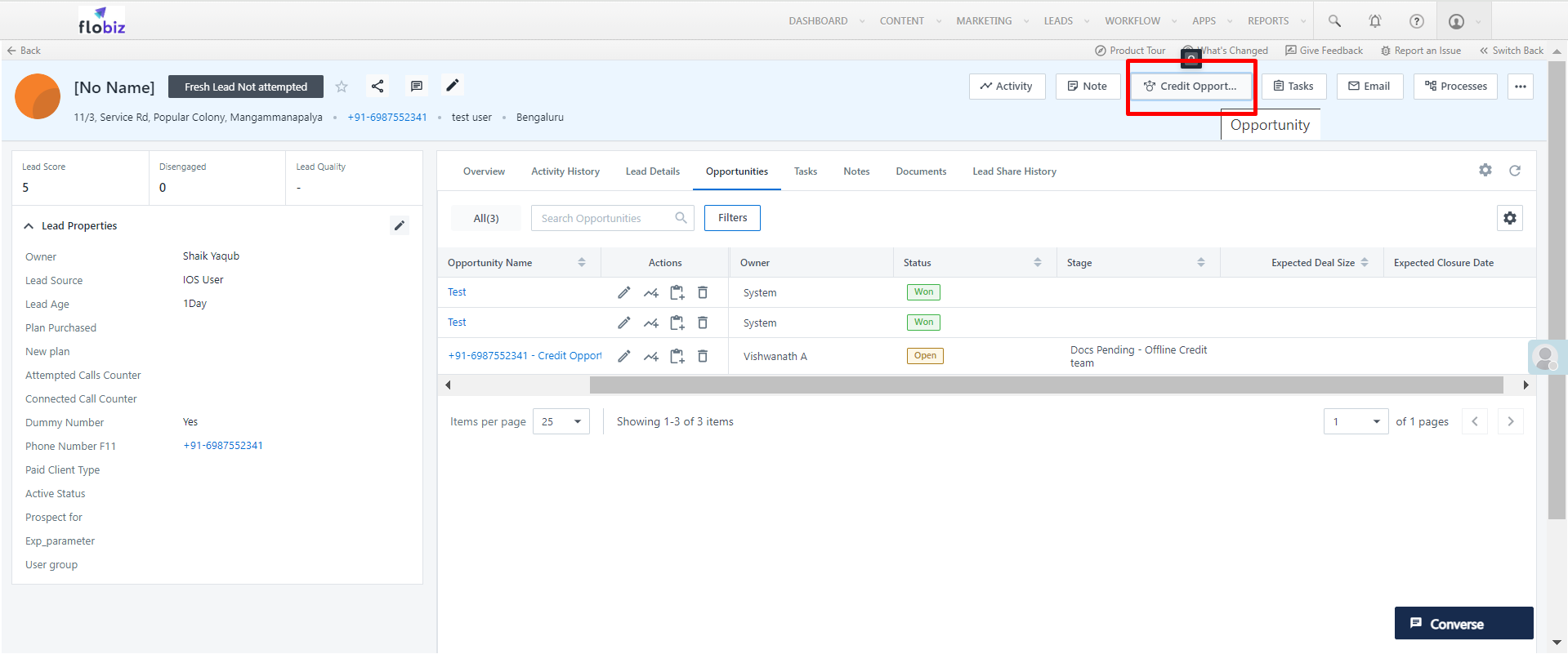This screenshot has height=654, width=1568.
Task: Add a Note via Note button
Action: click(1088, 87)
